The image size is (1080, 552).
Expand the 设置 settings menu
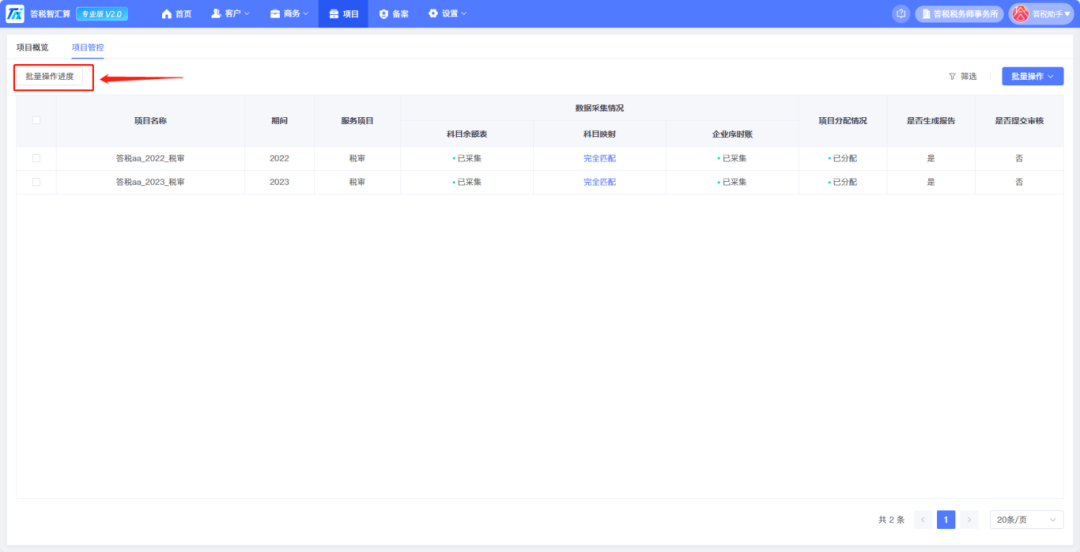(448, 14)
